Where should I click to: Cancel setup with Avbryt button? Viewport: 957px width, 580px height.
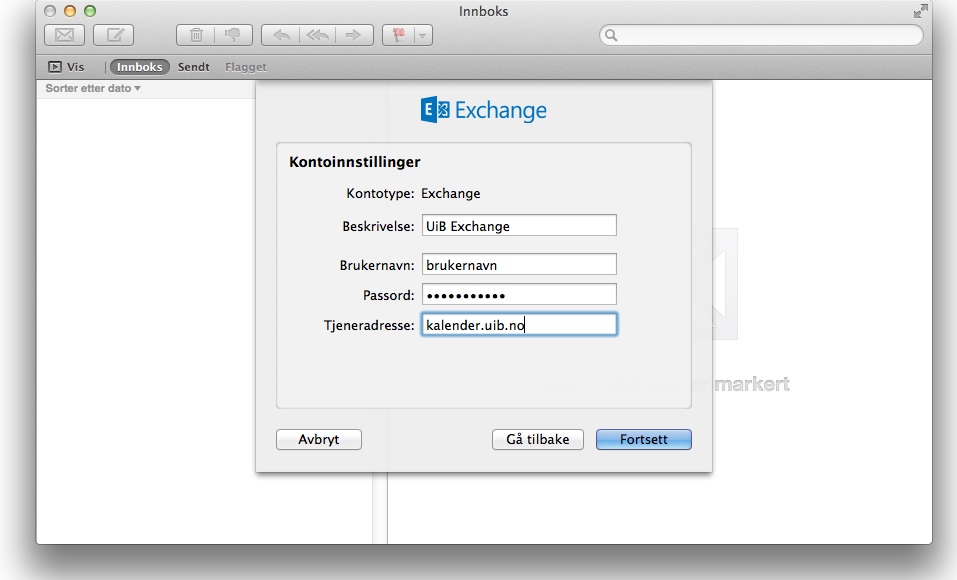click(318, 440)
